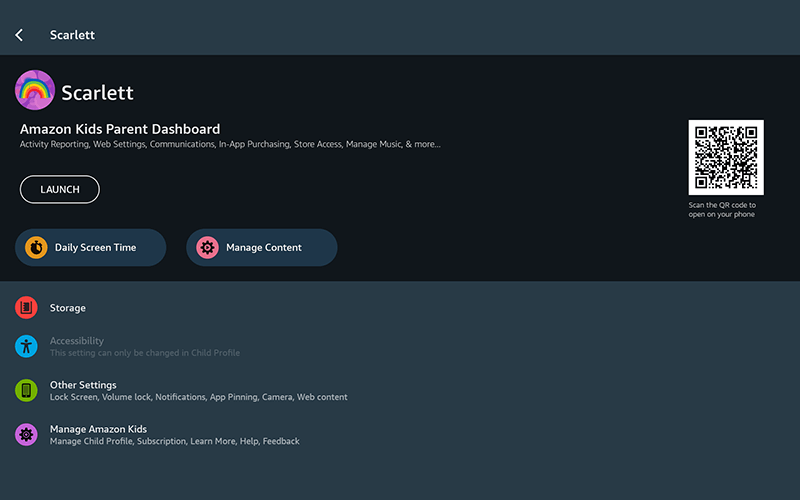The height and width of the screenshot is (500, 800).
Task: Open the Storage menu entry
Action: click(68, 308)
